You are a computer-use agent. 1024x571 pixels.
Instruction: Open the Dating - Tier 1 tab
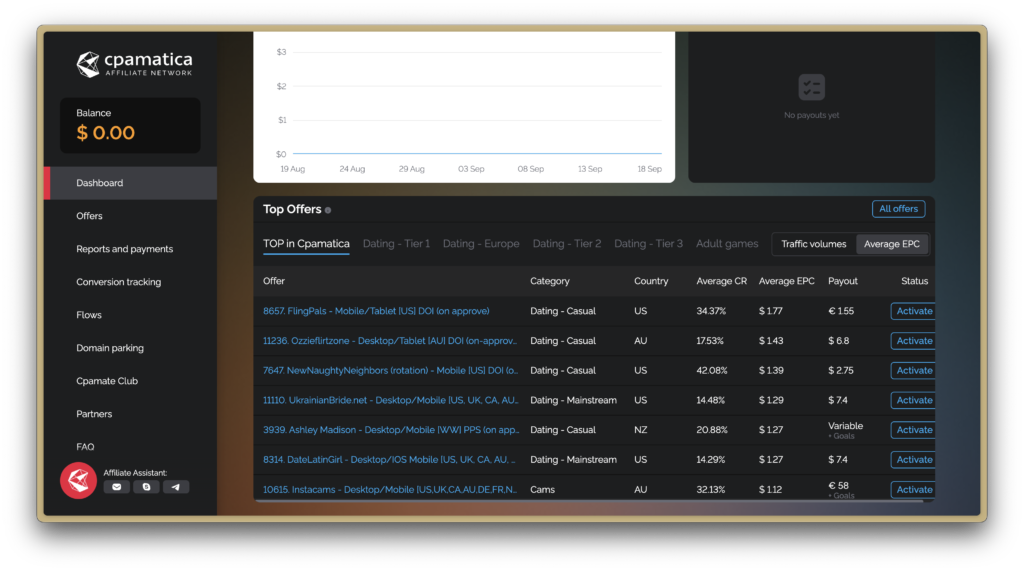click(x=396, y=244)
